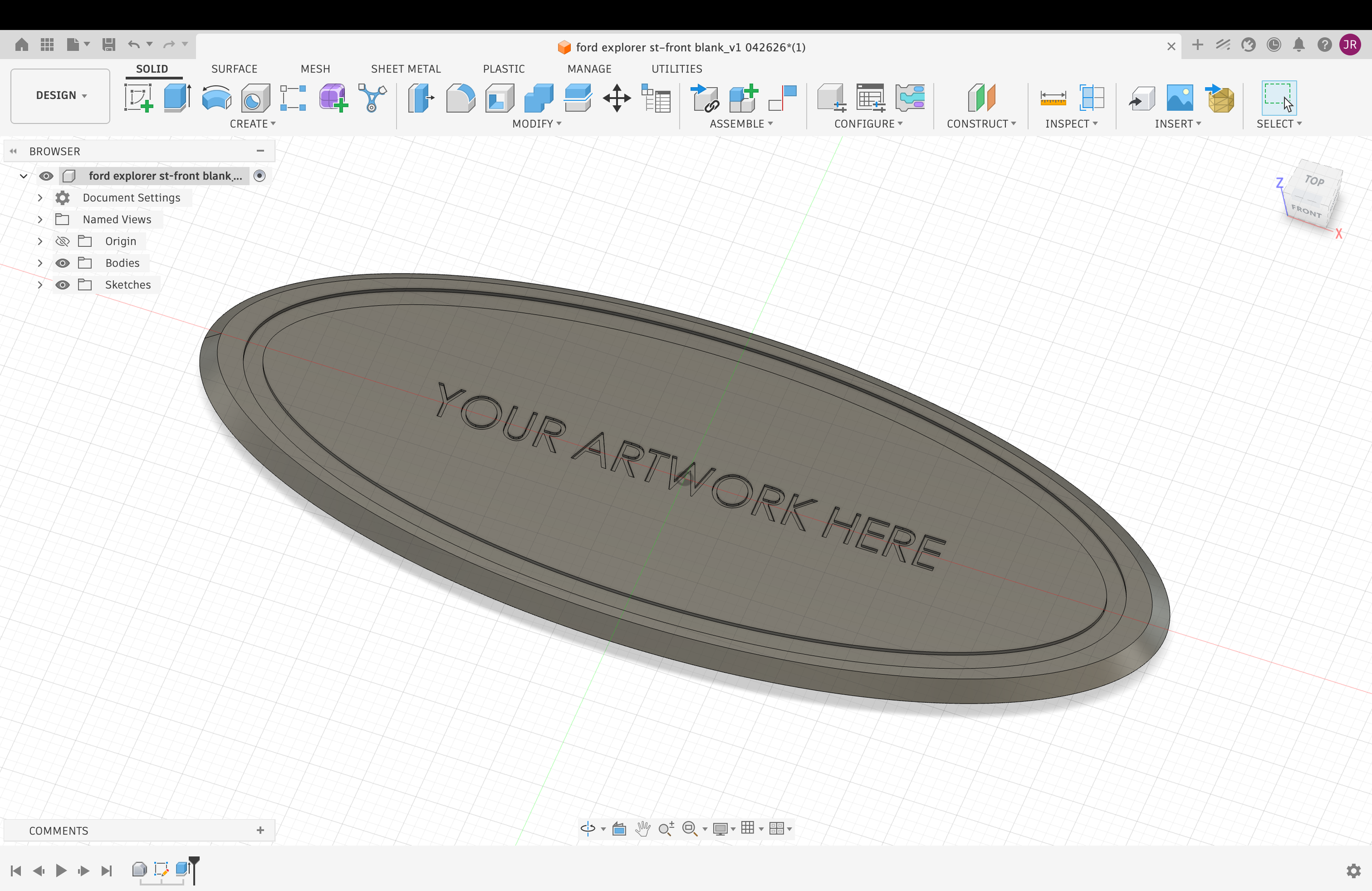Select the Revolve tool

(217, 98)
